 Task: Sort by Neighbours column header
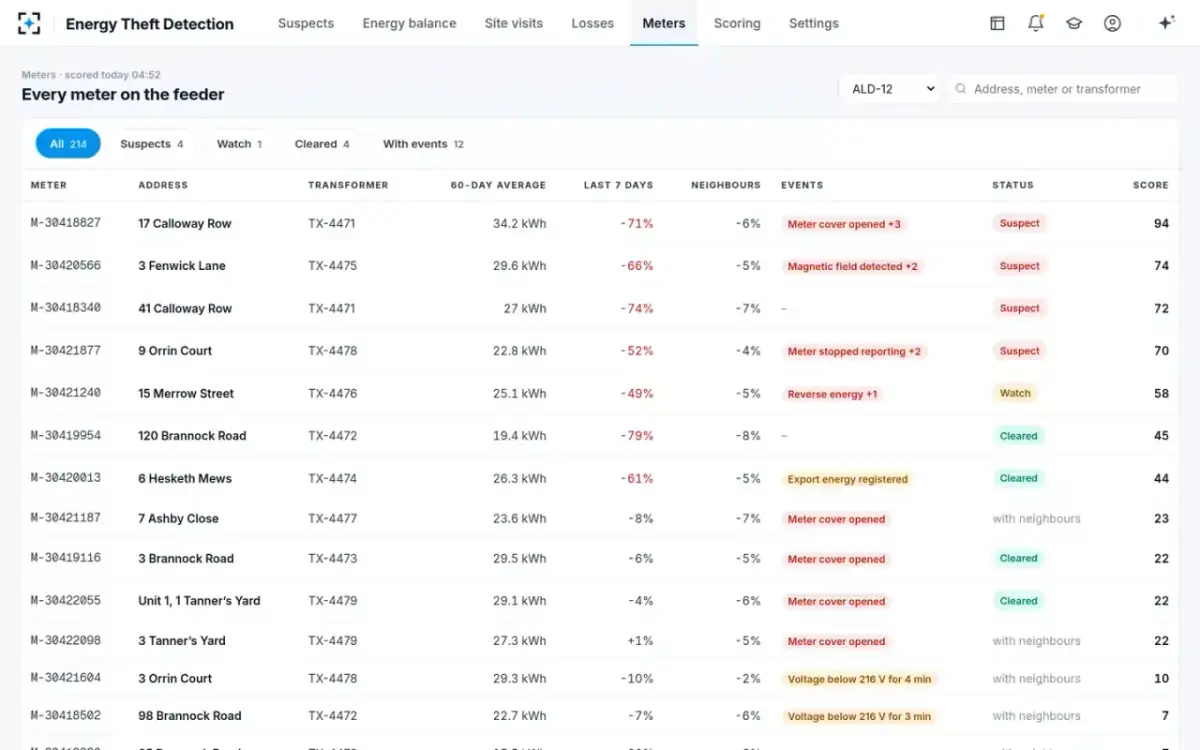tap(726, 185)
